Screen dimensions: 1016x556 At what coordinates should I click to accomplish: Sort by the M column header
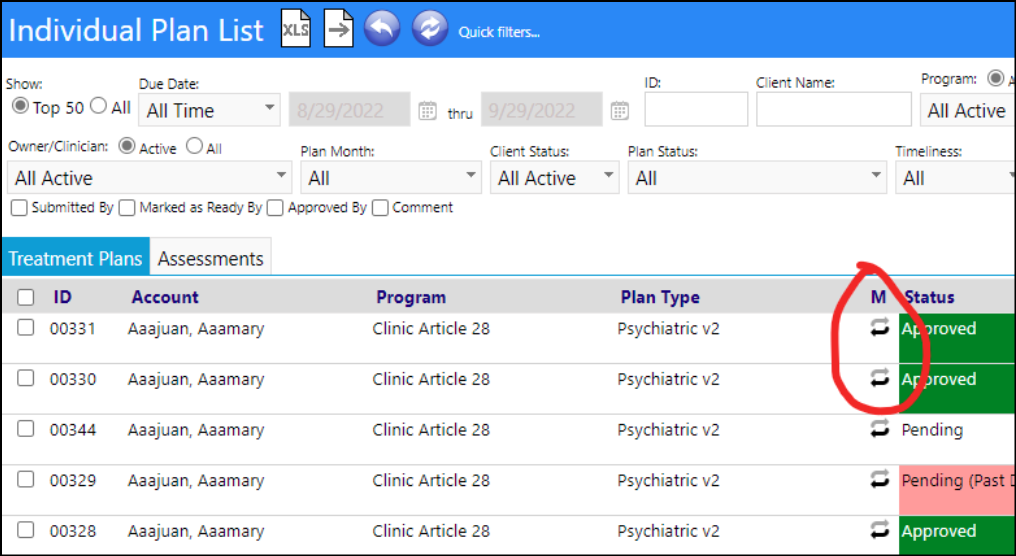[878, 297]
